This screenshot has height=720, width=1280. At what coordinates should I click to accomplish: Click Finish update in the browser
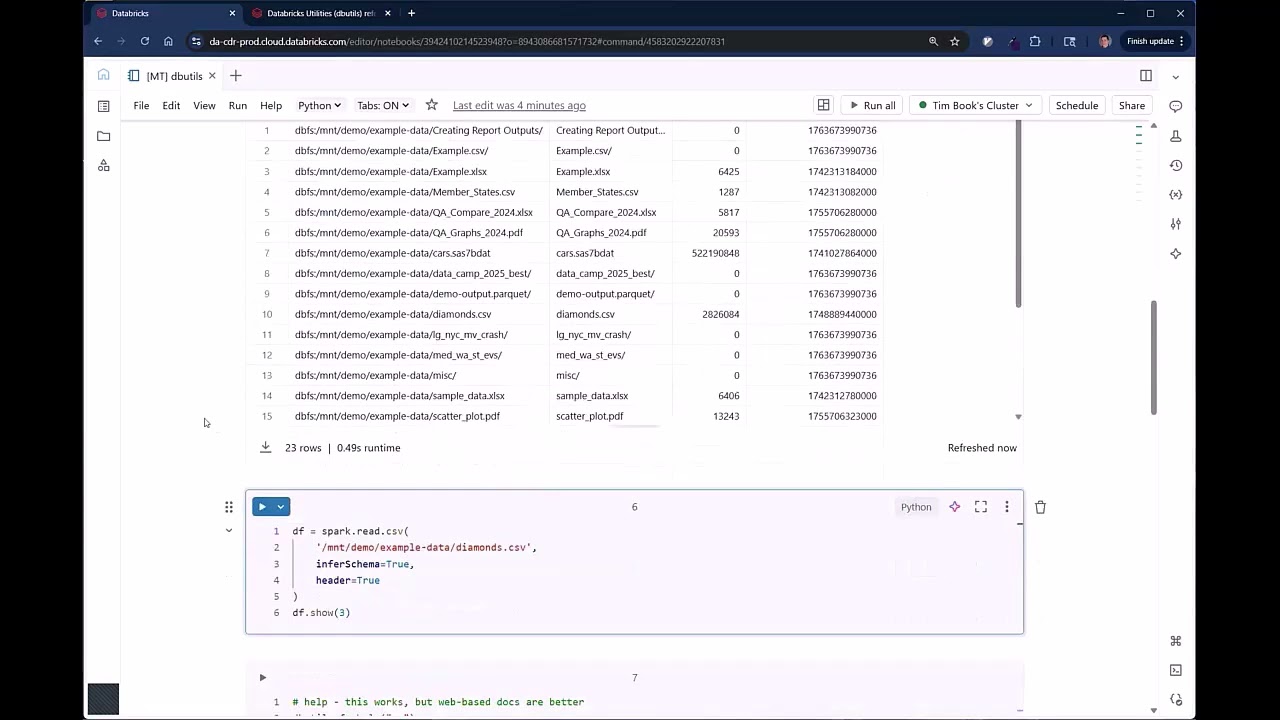[1155, 41]
